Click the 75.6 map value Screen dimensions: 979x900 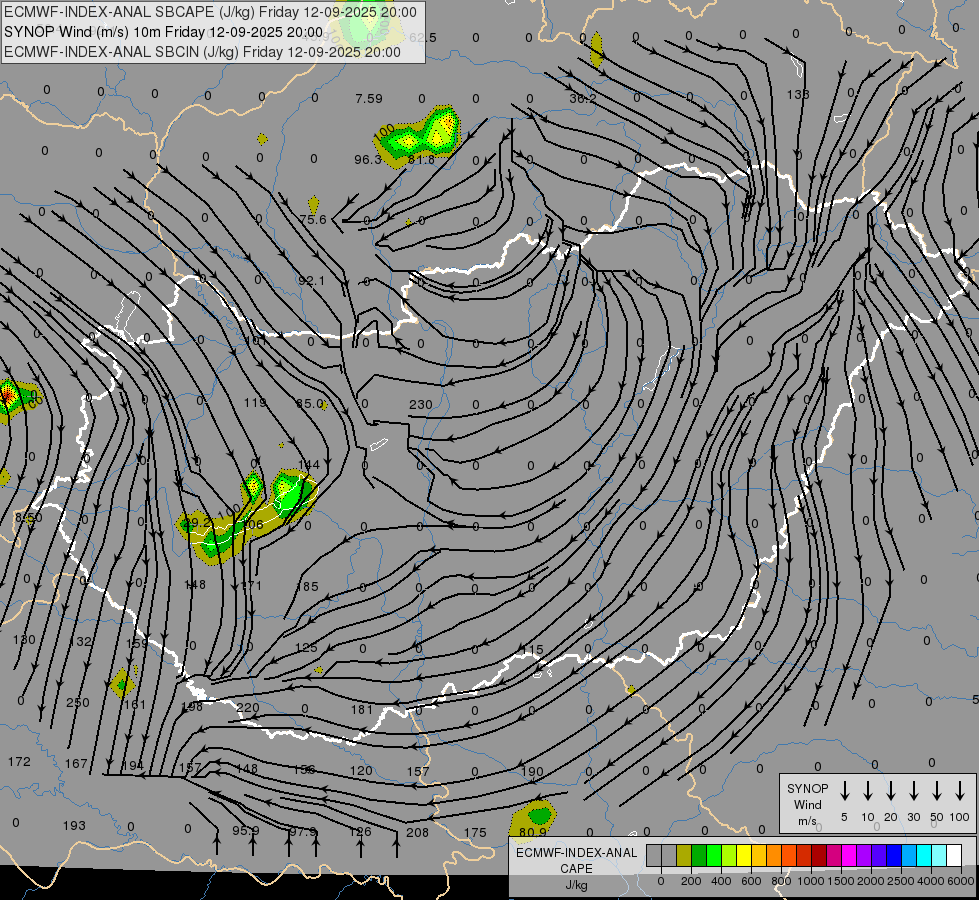pos(313,219)
